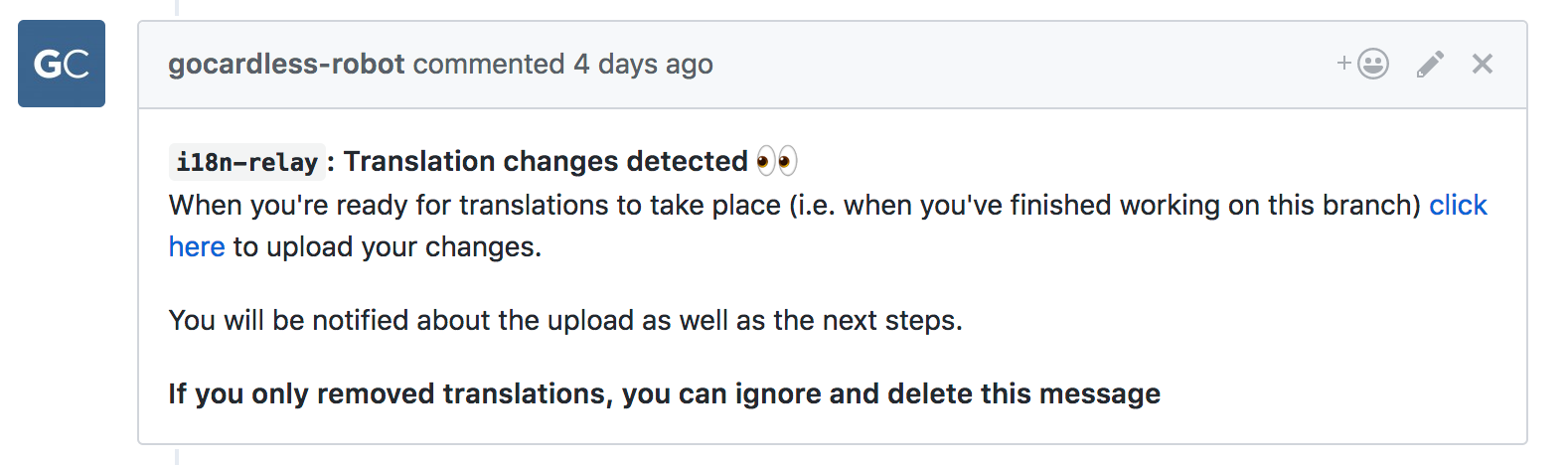Image resolution: width=1568 pixels, height=465 pixels.
Task: Open the add reaction smiley menu
Action: coord(1372,64)
